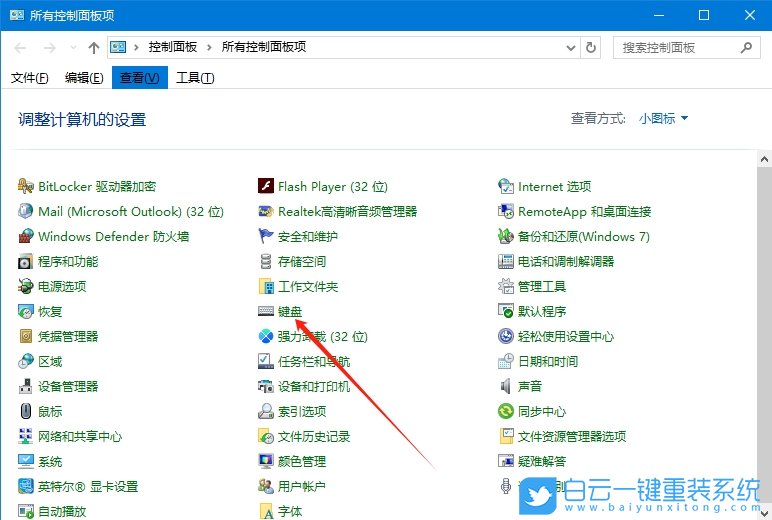This screenshot has width=772, height=520.
Task: Click the 声音 speaker icon
Action: [506, 386]
